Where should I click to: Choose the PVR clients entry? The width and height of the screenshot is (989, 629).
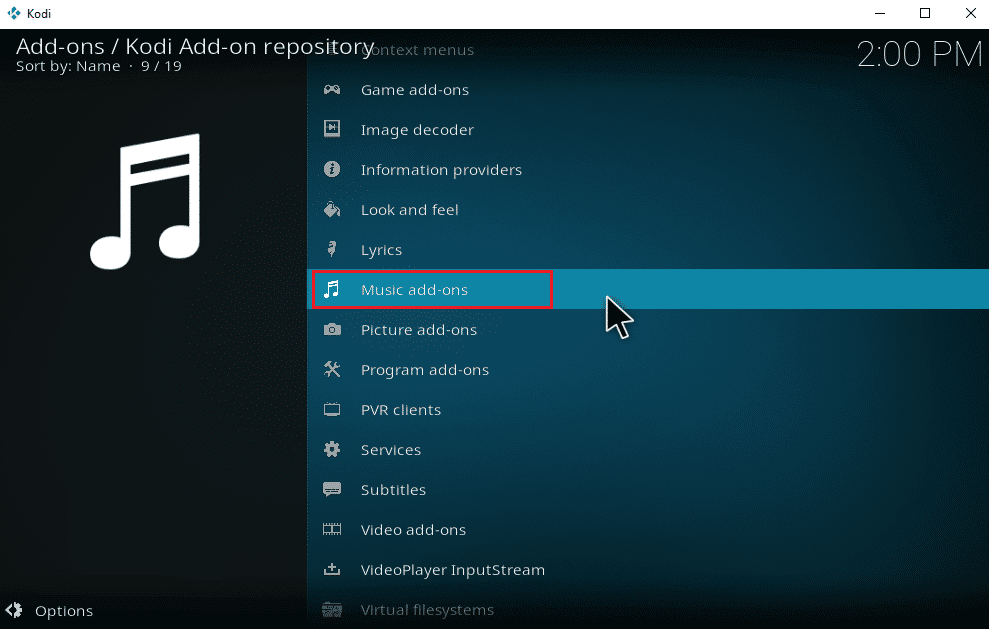(x=648, y=409)
